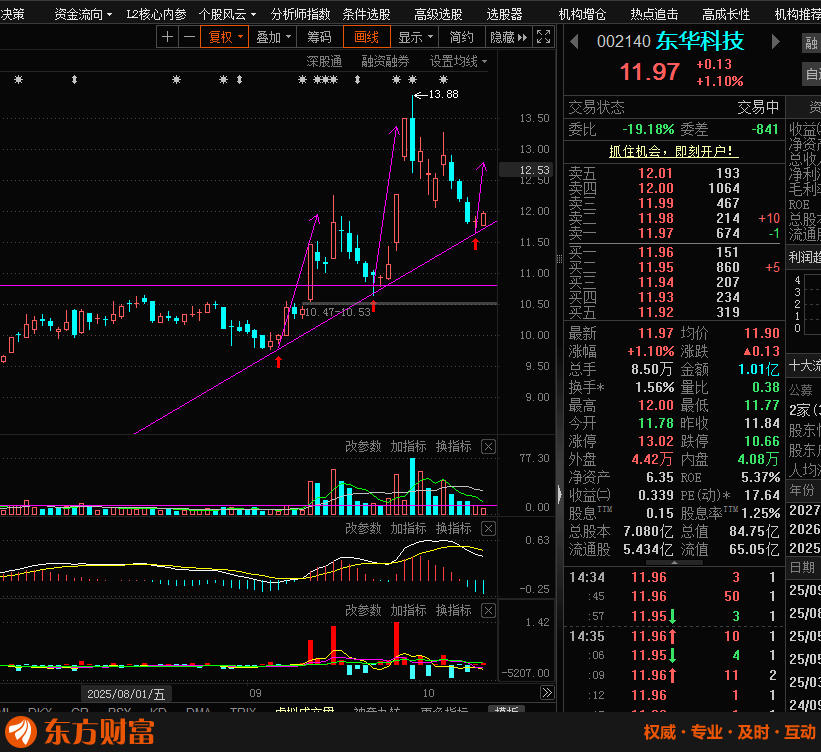Open 分析师指数 menu

[301, 14]
